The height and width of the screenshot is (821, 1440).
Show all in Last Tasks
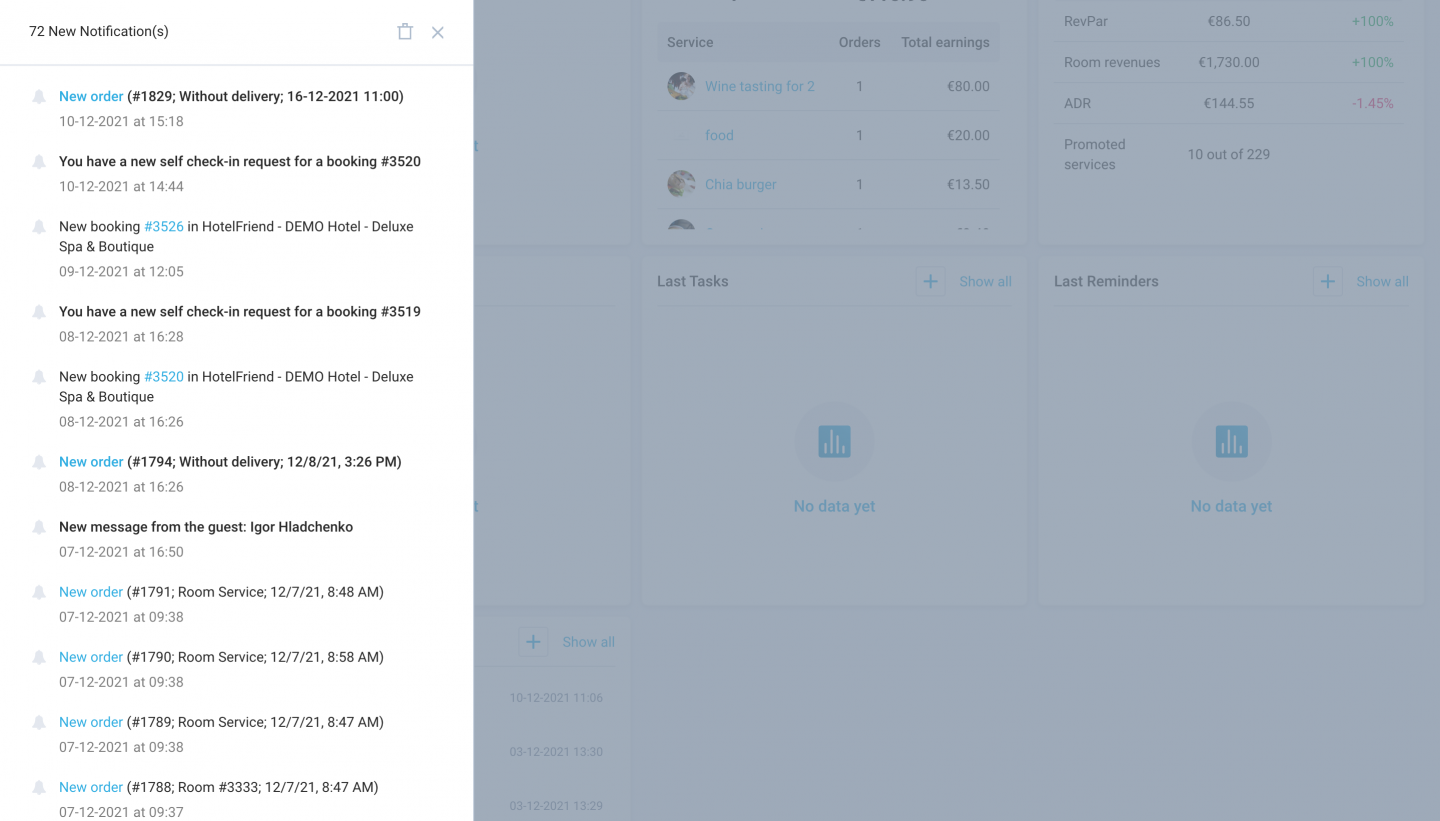click(985, 282)
